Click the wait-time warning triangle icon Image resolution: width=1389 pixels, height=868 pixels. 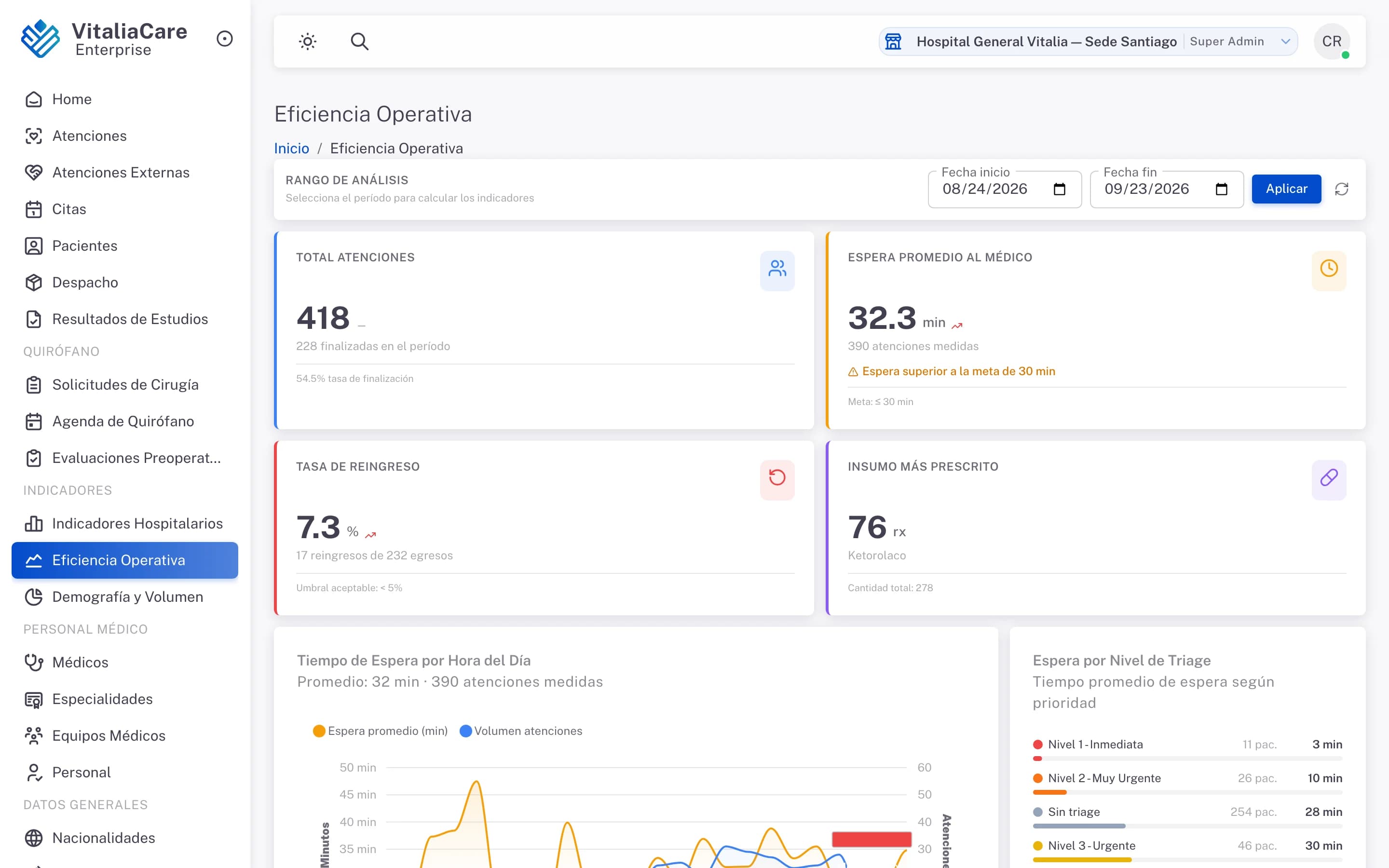click(853, 372)
